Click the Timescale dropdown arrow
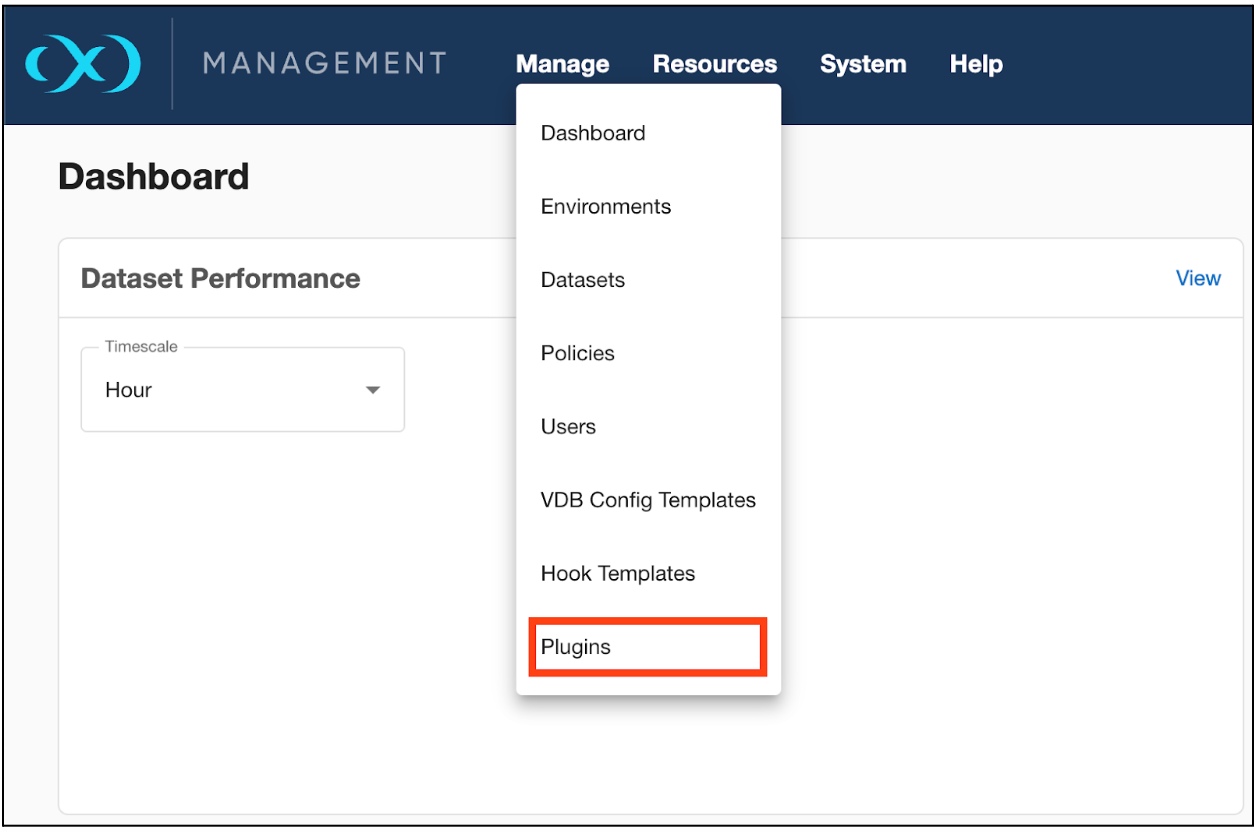This screenshot has height=832, width=1260. [372, 390]
